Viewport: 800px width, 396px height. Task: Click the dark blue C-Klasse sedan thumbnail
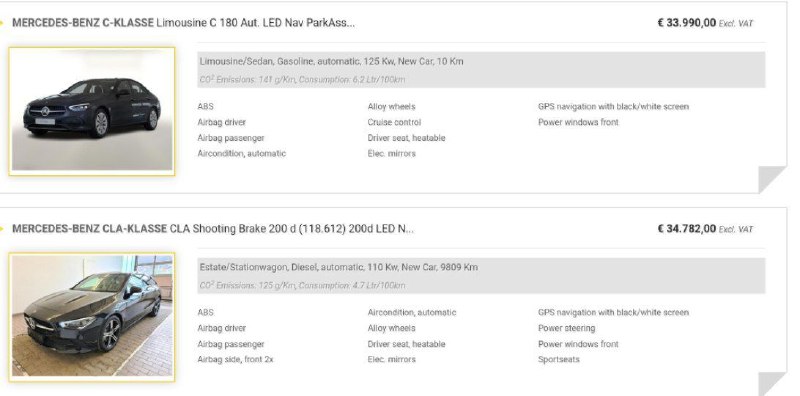[x=92, y=111]
